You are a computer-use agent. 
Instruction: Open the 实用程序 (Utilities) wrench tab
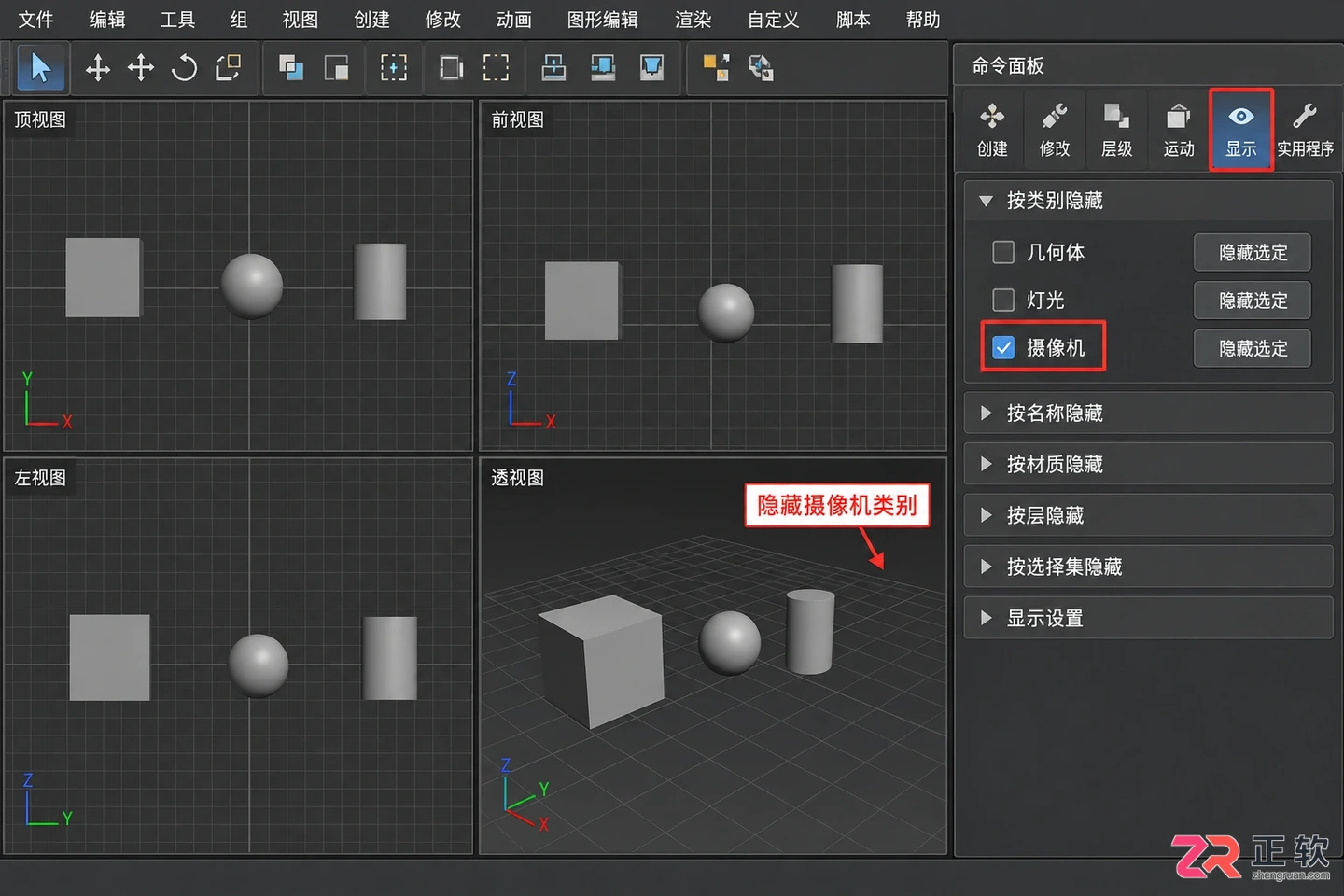point(1305,130)
